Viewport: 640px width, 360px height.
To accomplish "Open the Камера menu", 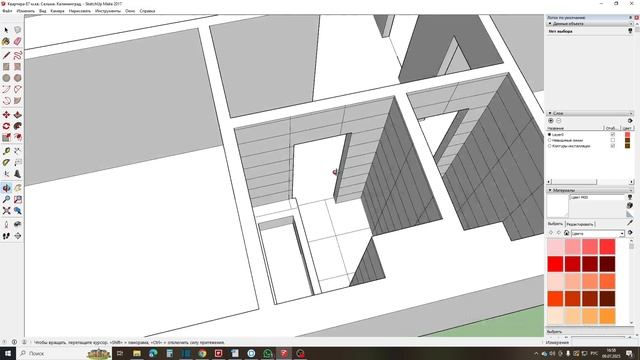I will point(58,11).
